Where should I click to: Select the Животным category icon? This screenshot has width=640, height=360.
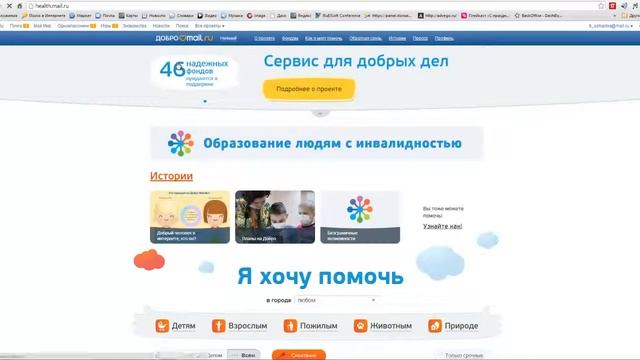[360, 326]
